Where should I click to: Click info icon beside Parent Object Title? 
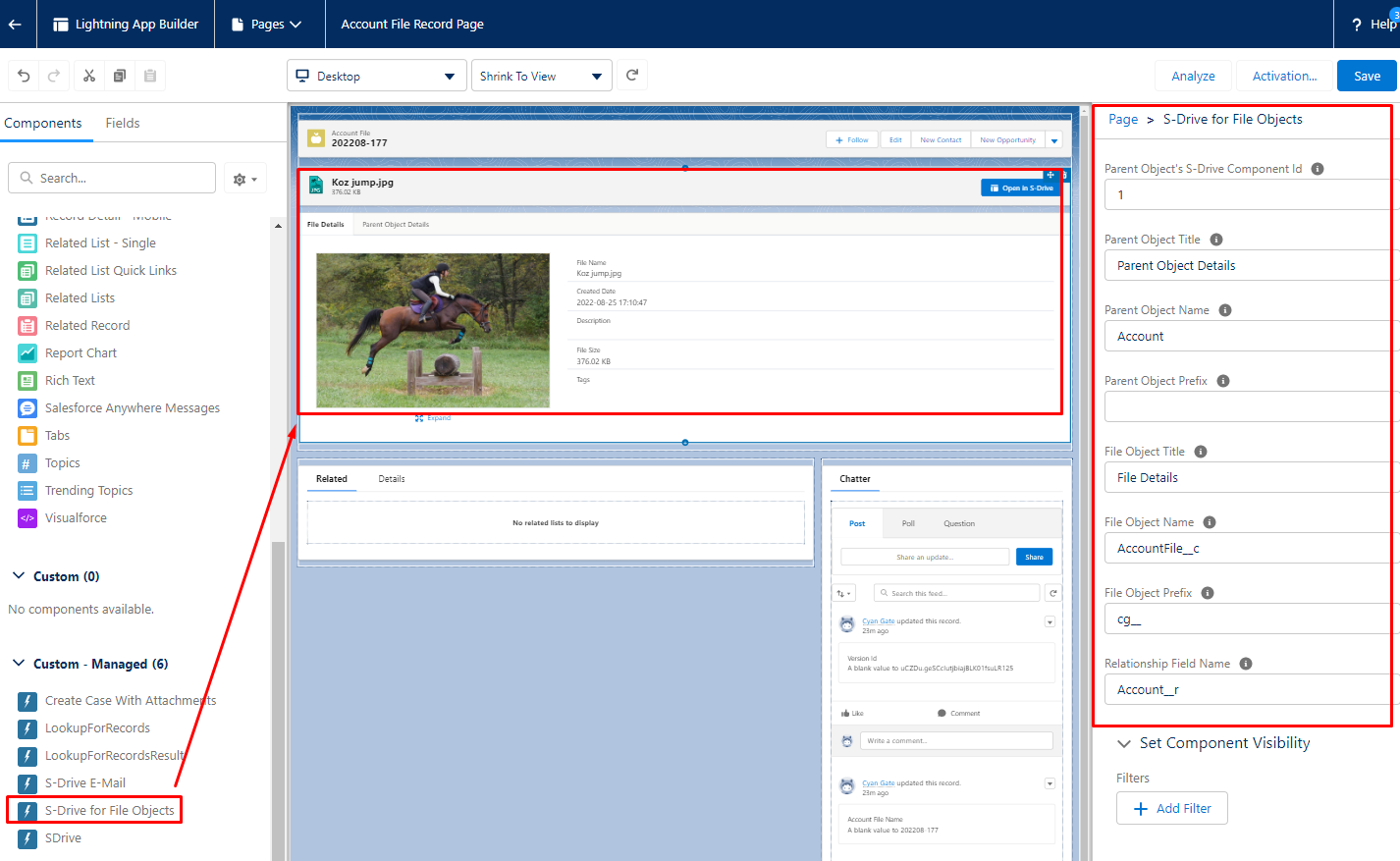click(x=1216, y=240)
